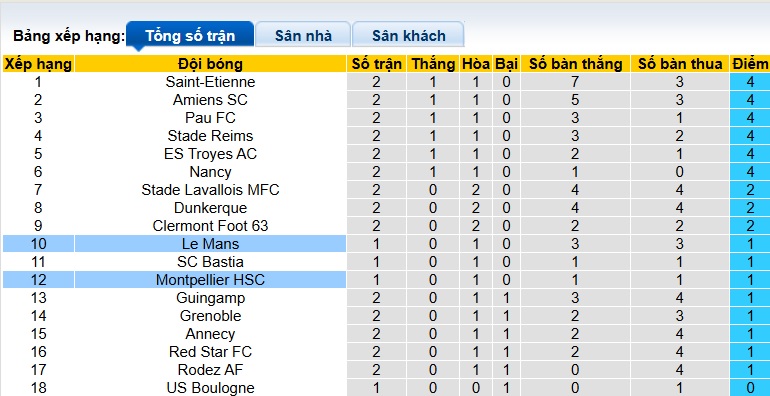Open the Amiens SC team link
The width and height of the screenshot is (770, 396).
pyautogui.click(x=210, y=100)
